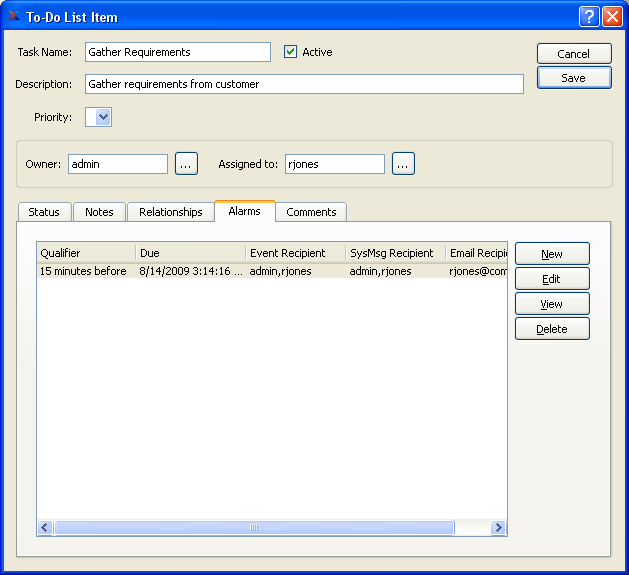Switch to the Status tab
Viewport: 629px width, 575px height.
(44, 212)
